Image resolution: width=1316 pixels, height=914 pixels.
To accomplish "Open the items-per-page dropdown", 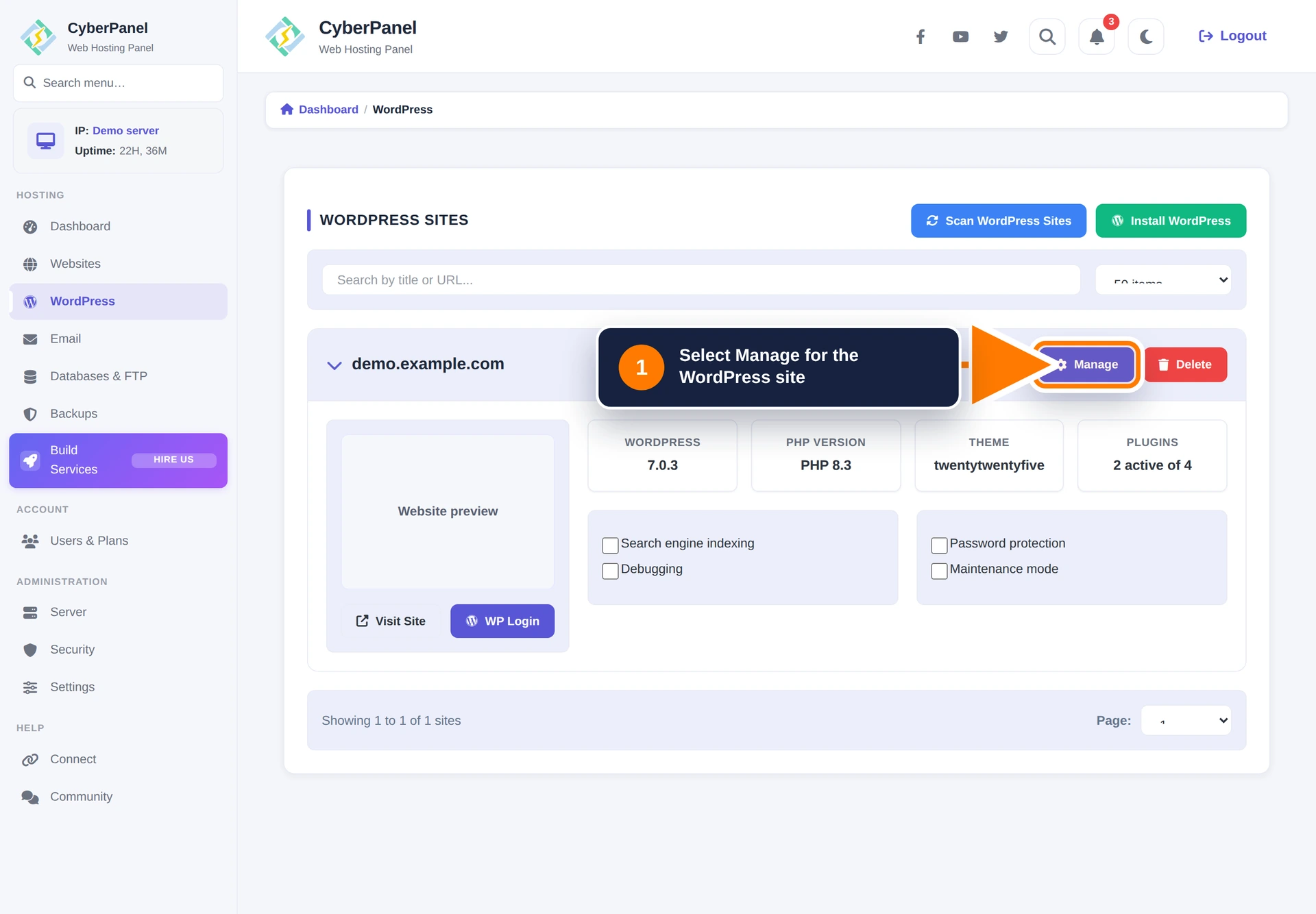I will click(1163, 280).
